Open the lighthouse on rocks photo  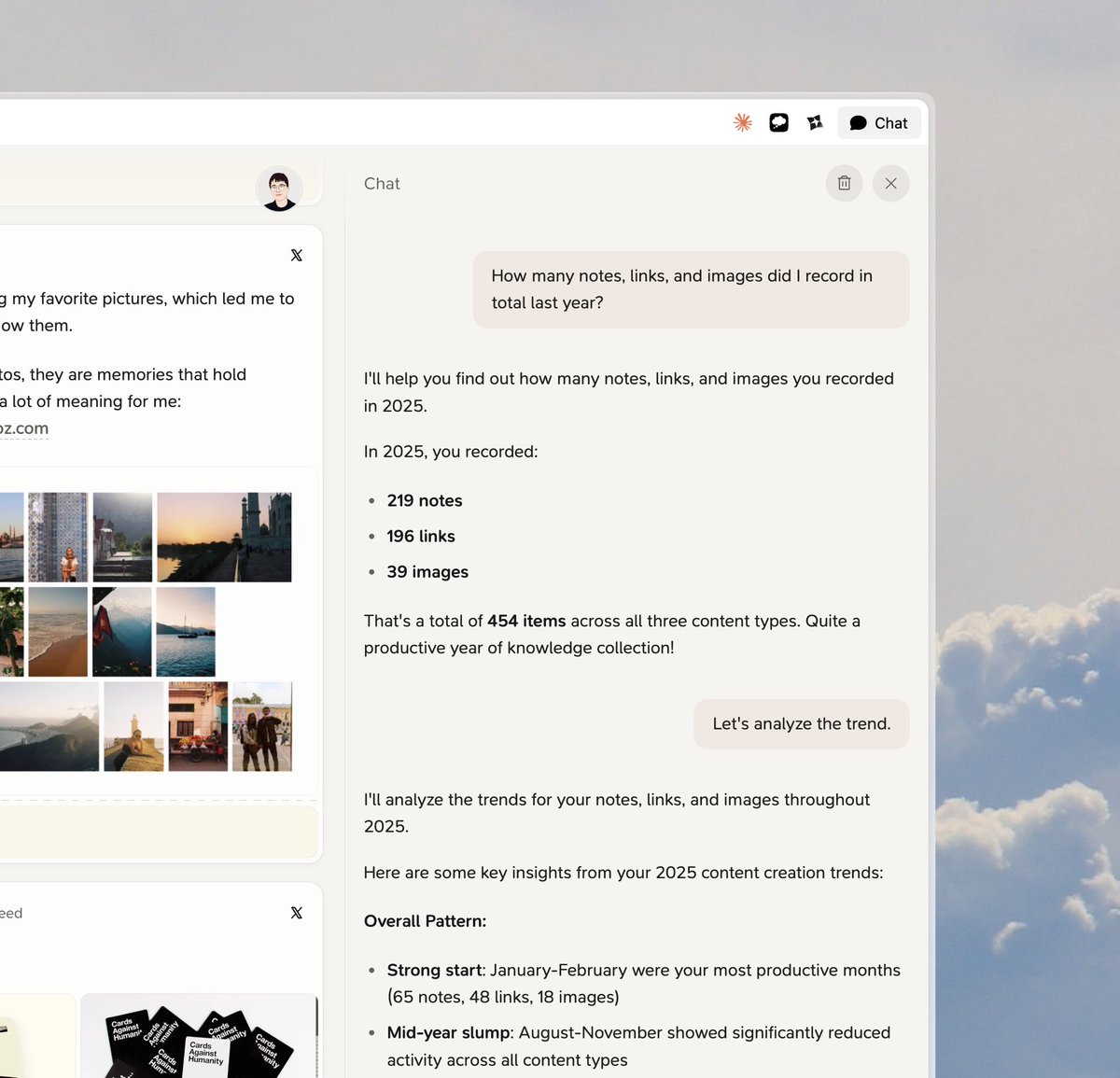(x=133, y=726)
